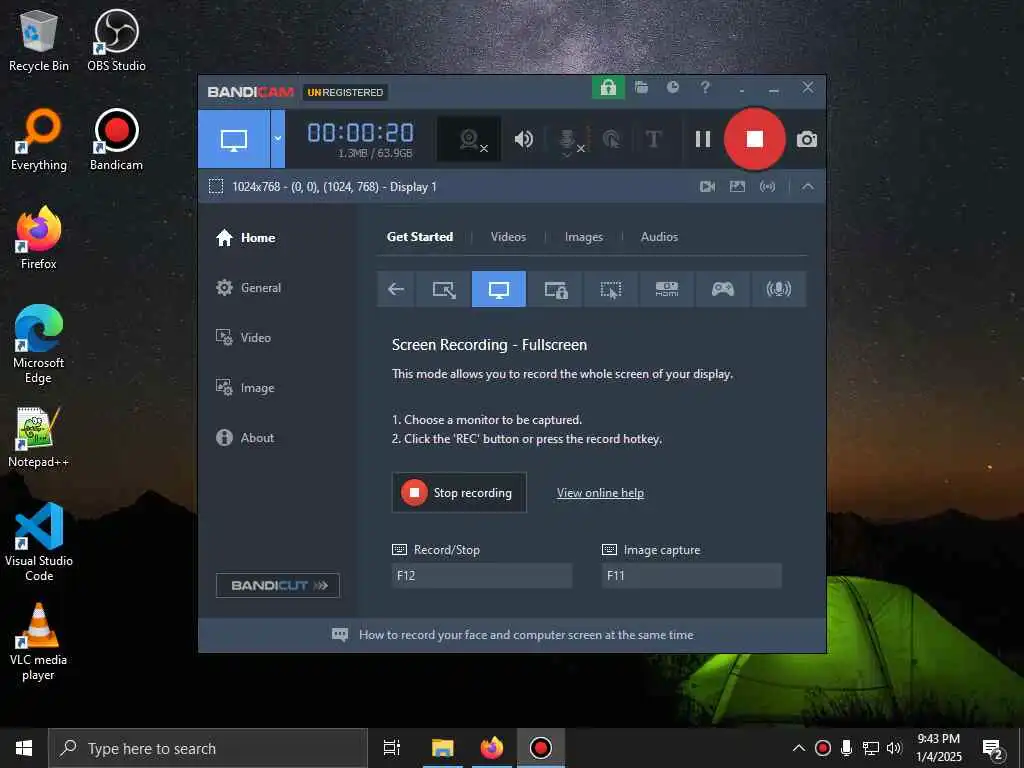The height and width of the screenshot is (768, 1024).
Task: Select the around mouse recording mode icon
Action: pyautogui.click(x=611, y=289)
